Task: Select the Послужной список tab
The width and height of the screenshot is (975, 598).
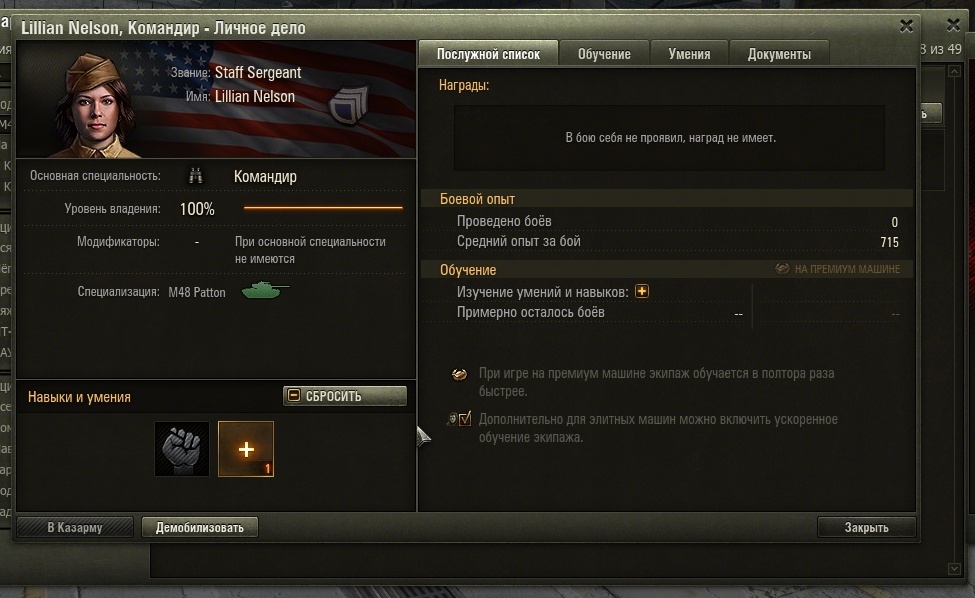Action: (x=488, y=54)
